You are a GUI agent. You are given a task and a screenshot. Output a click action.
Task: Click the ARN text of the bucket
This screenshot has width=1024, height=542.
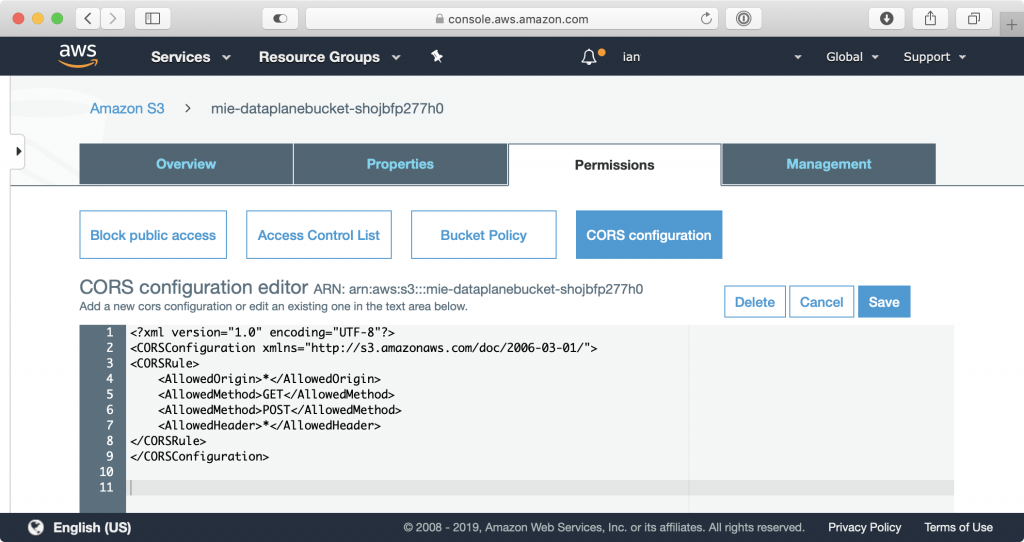pyautogui.click(x=479, y=289)
